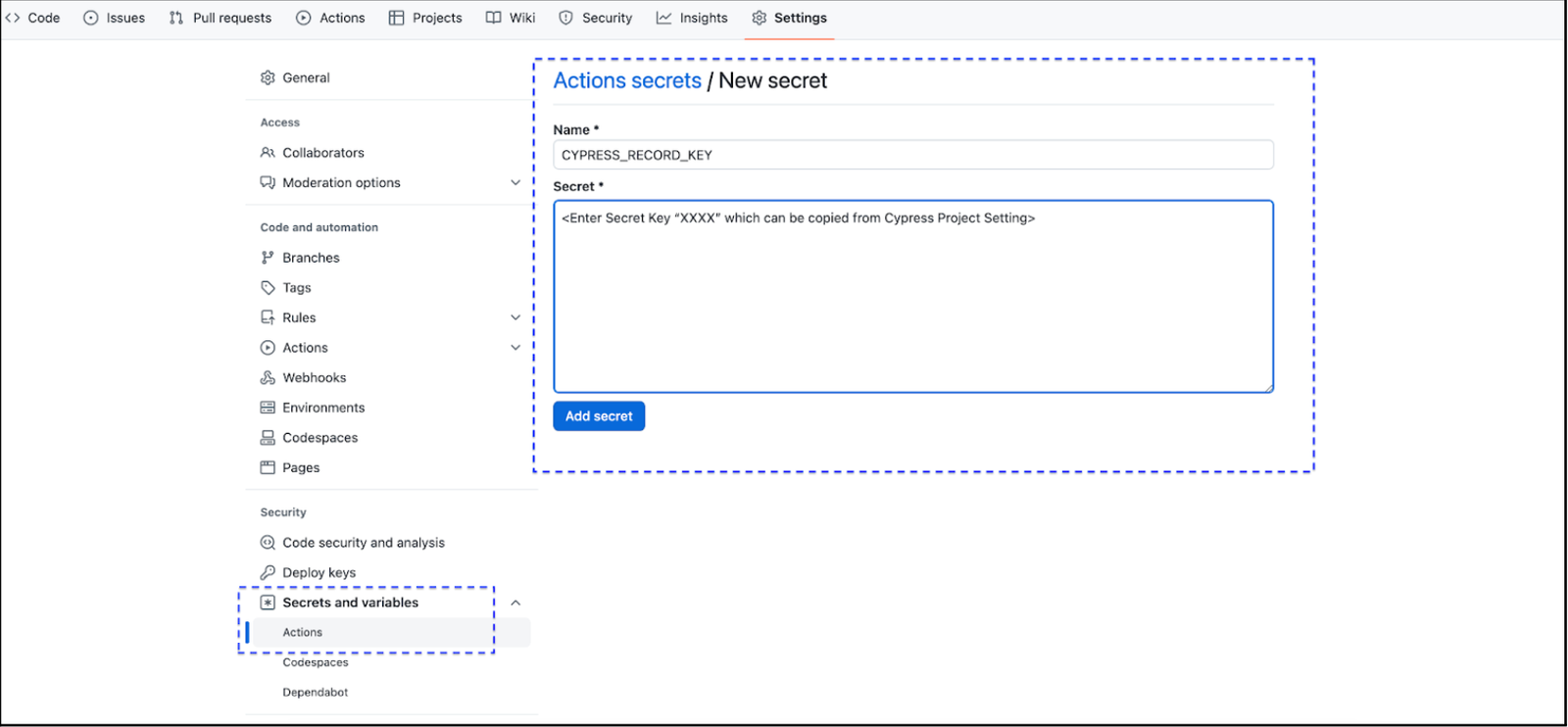
Task: Open the Pull requests tab
Action: point(220,18)
